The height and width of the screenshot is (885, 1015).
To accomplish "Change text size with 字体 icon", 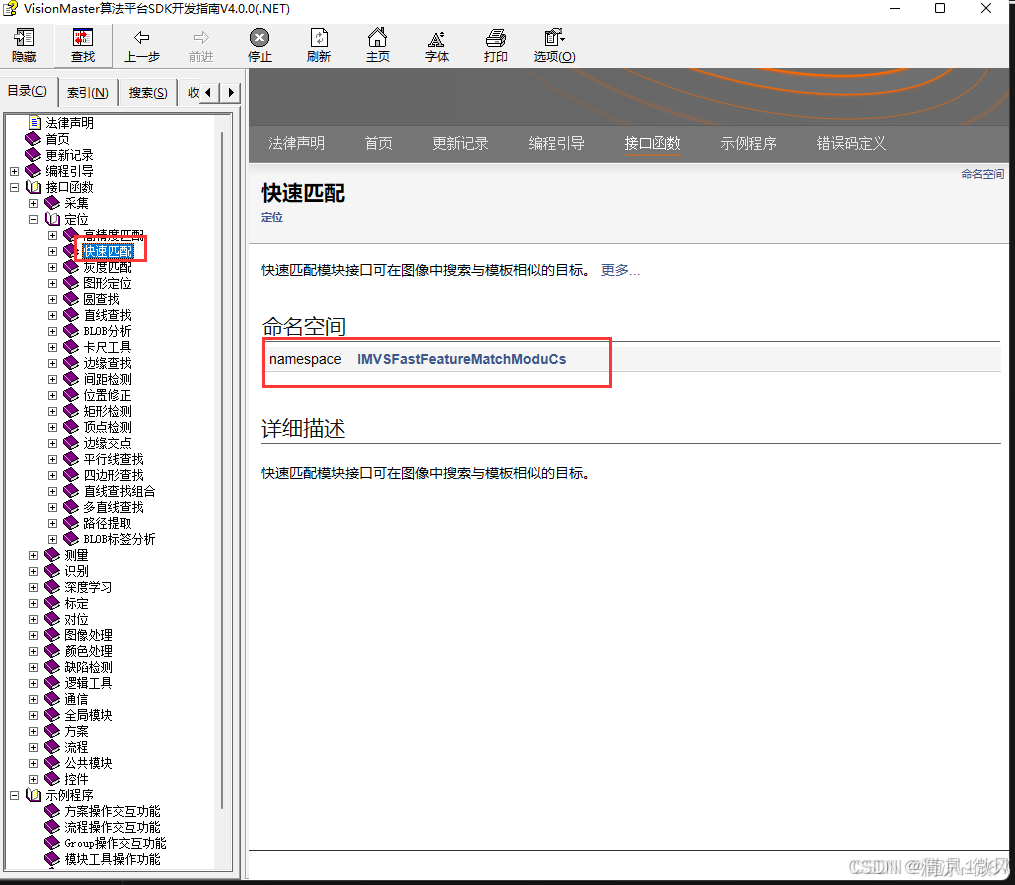I will pyautogui.click(x=436, y=45).
